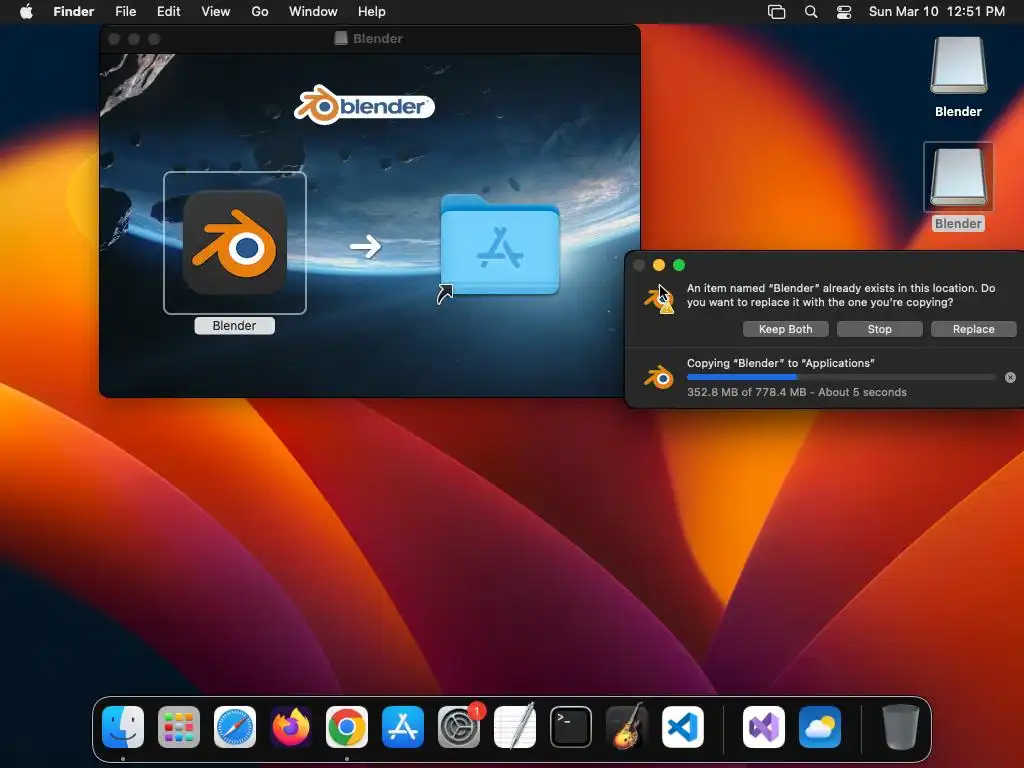1024x768 pixels.
Task: Click the 'Copying "Blender" to "Applications"' text
Action: pyautogui.click(x=780, y=363)
